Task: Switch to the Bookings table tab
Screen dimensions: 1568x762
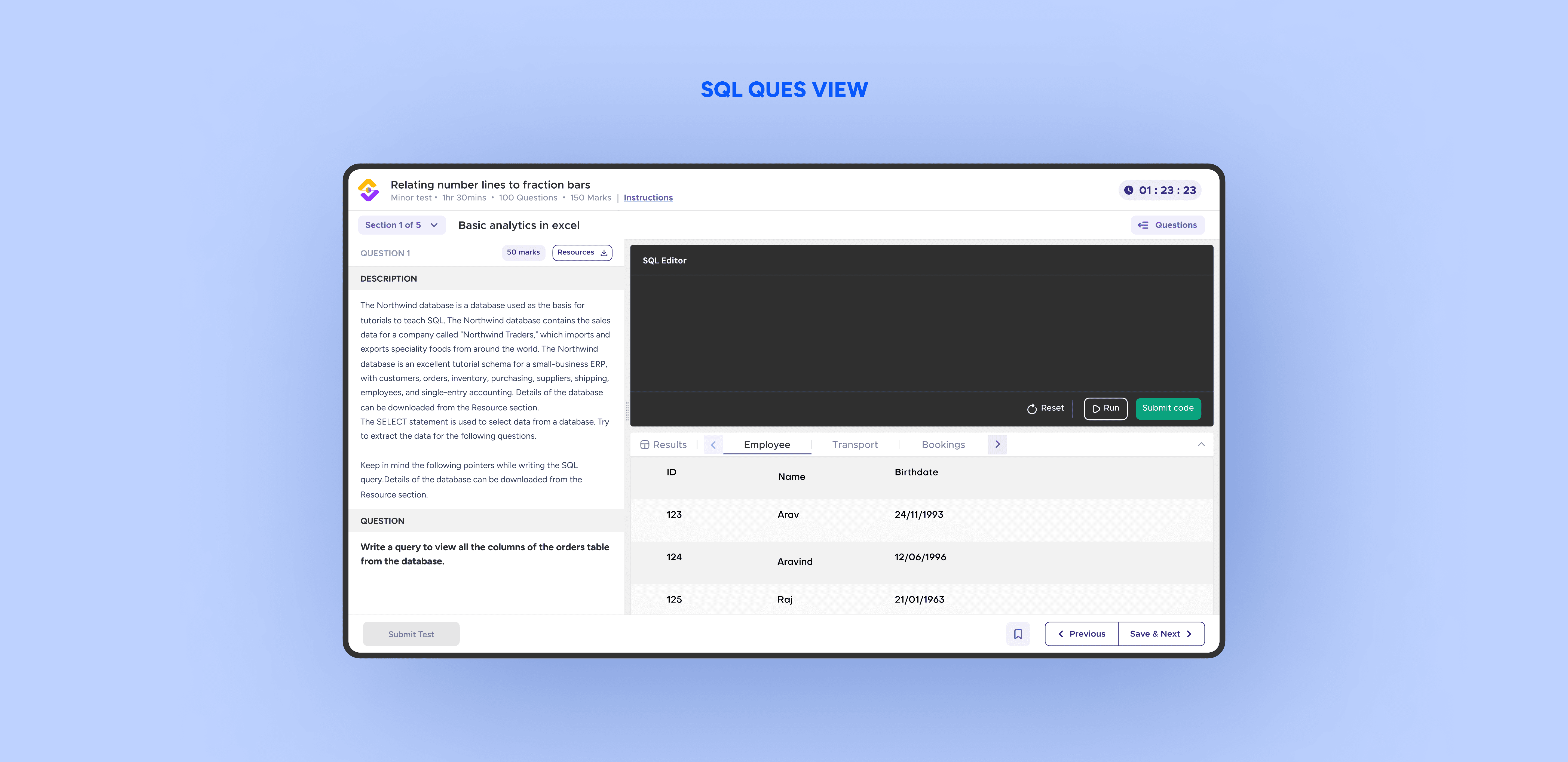Action: tap(943, 445)
